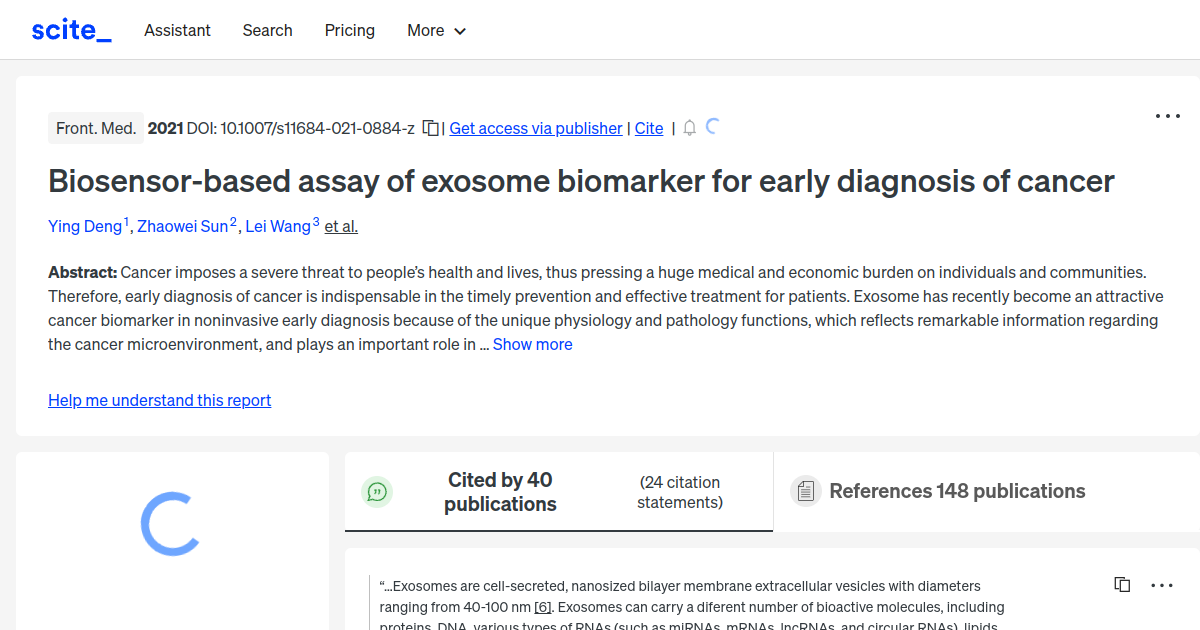This screenshot has width=1200, height=630.
Task: Open the Pricing page
Action: [x=349, y=30]
